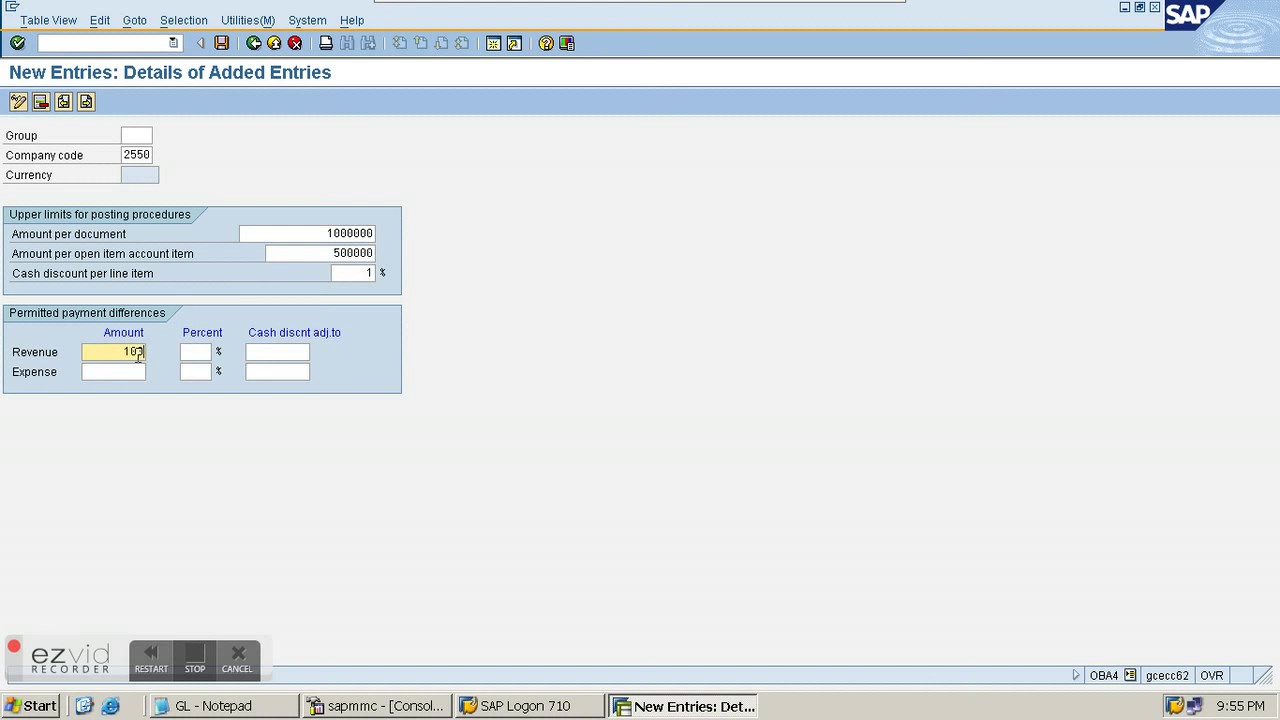The height and width of the screenshot is (720, 1280).
Task: Click the Amount per document field
Action: (307, 233)
